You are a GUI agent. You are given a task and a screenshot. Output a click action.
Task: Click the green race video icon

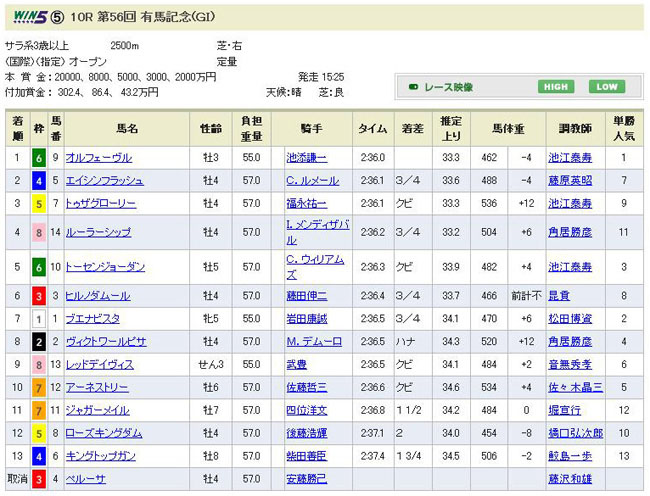[x=411, y=87]
